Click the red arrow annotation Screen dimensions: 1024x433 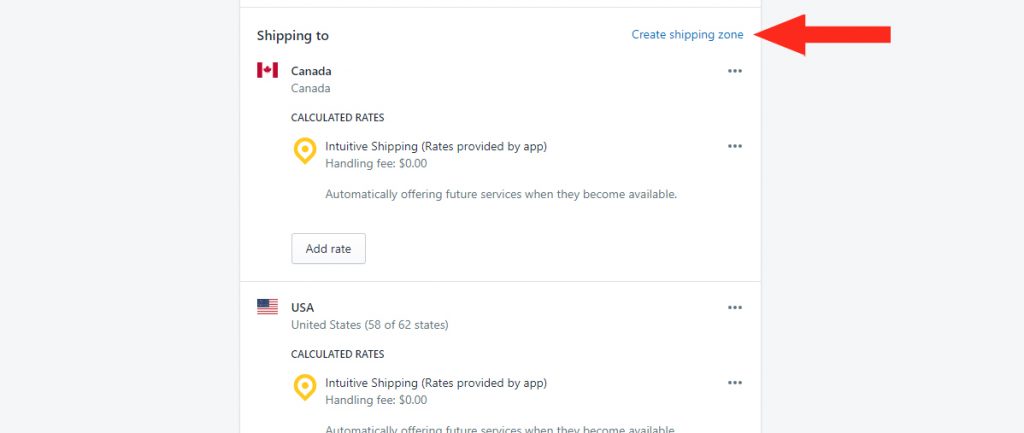[822, 35]
